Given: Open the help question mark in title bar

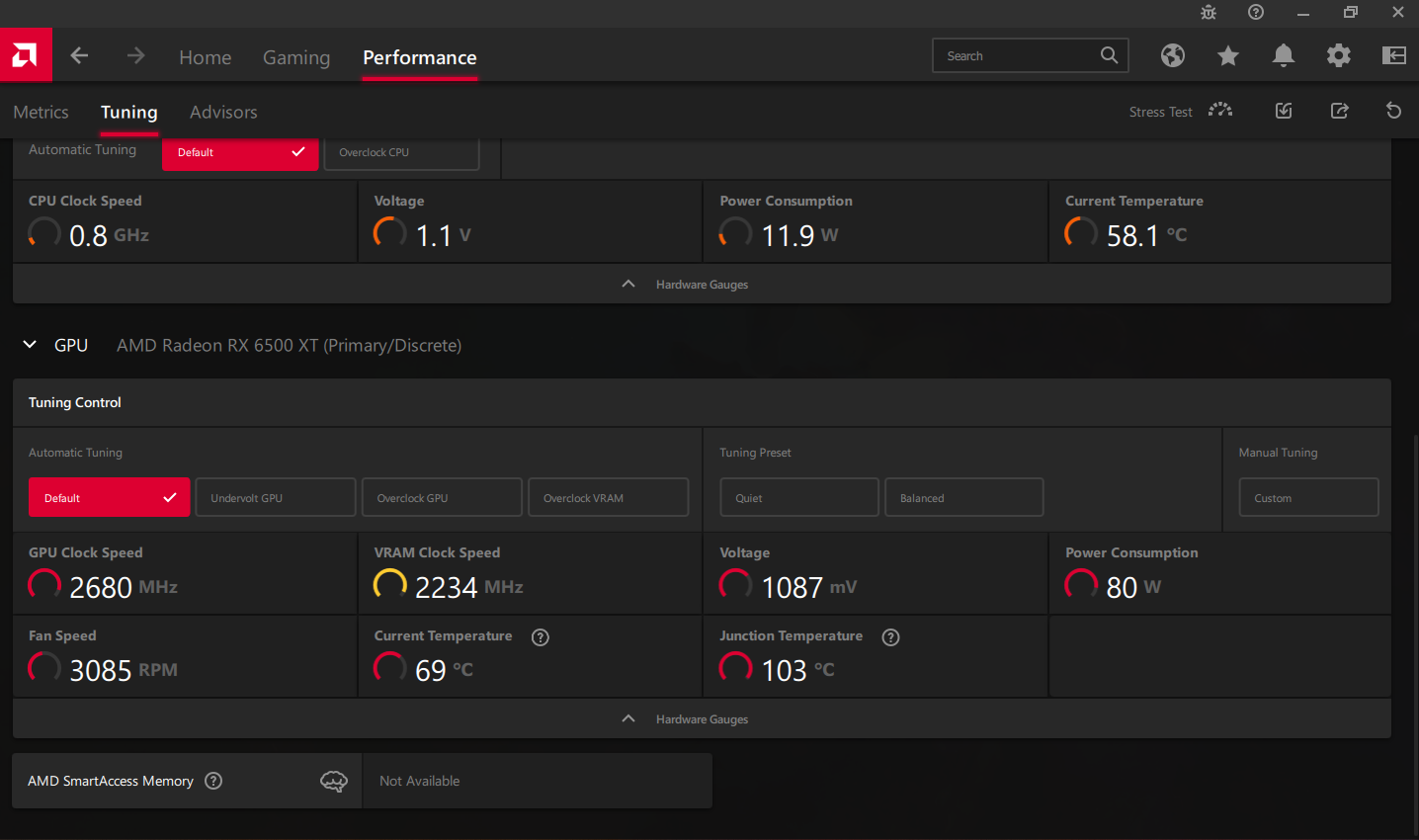Looking at the screenshot, I should click(x=1256, y=12).
